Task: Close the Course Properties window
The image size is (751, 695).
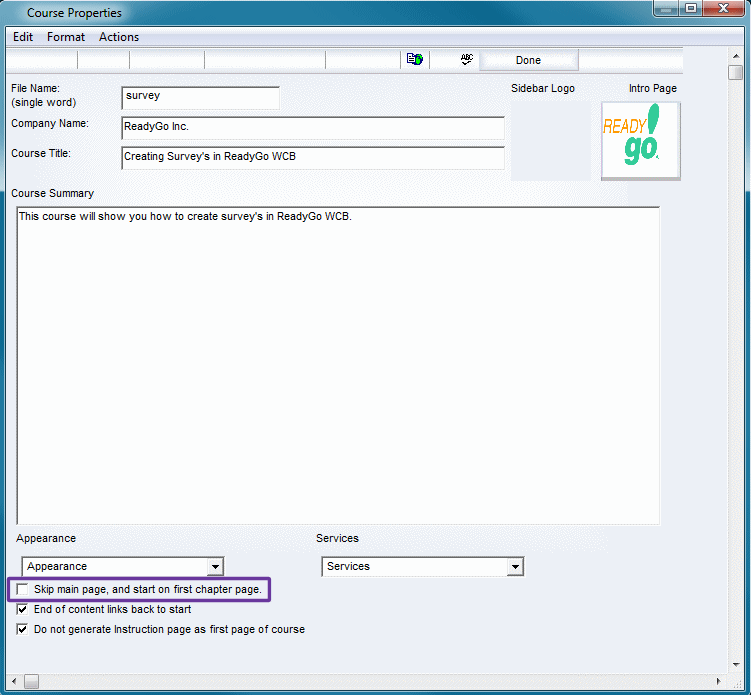Action: click(724, 8)
